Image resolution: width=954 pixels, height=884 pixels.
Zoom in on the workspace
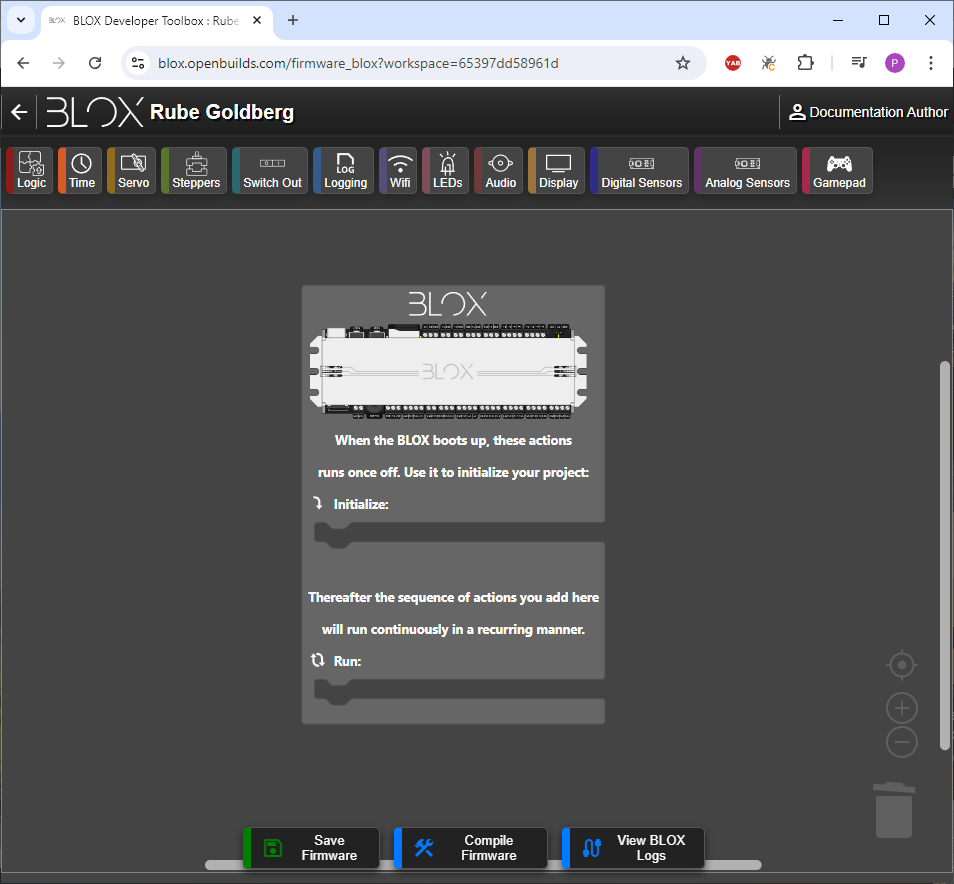(902, 708)
